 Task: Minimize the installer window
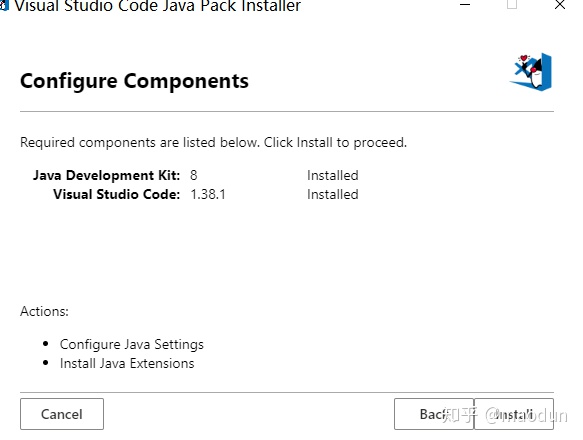[x=465, y=5]
